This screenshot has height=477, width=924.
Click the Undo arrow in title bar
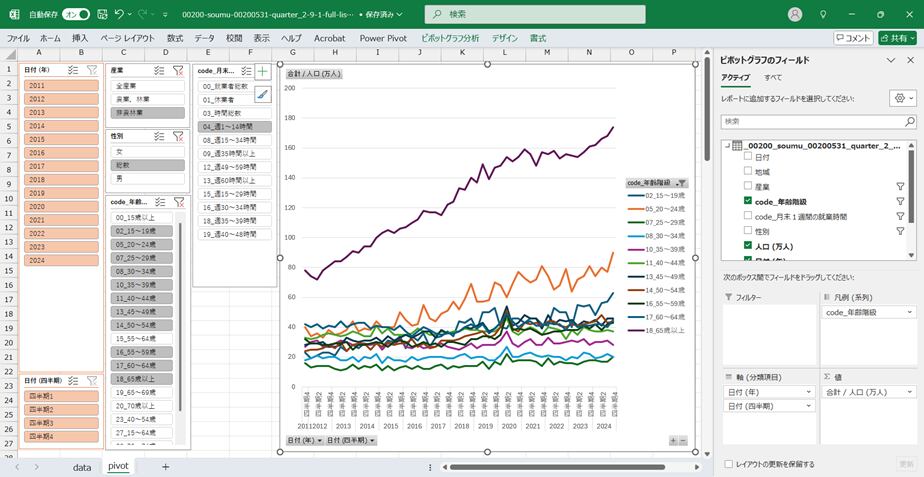coord(119,15)
